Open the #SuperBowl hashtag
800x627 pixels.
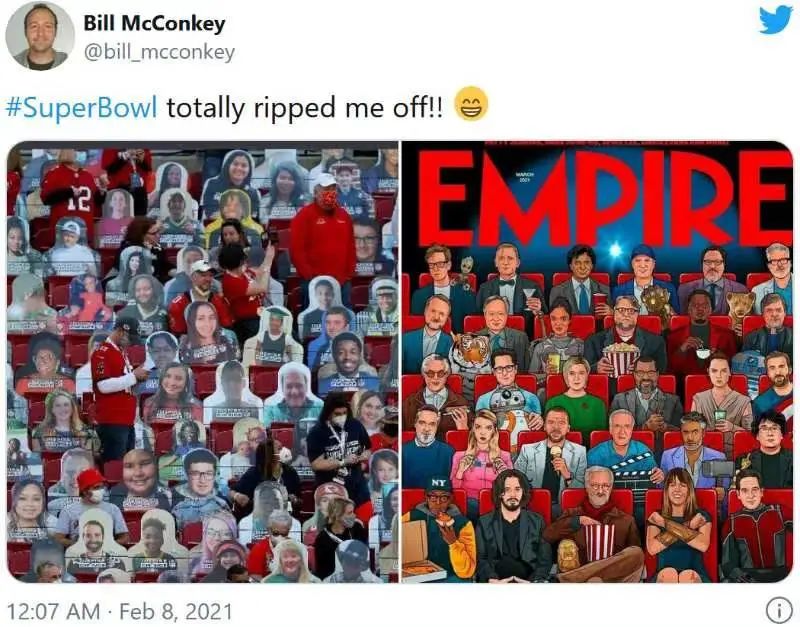click(x=82, y=108)
